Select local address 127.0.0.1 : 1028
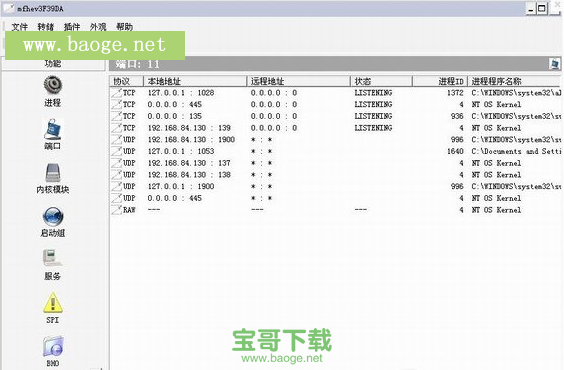The image size is (564, 370). pyautogui.click(x=181, y=93)
